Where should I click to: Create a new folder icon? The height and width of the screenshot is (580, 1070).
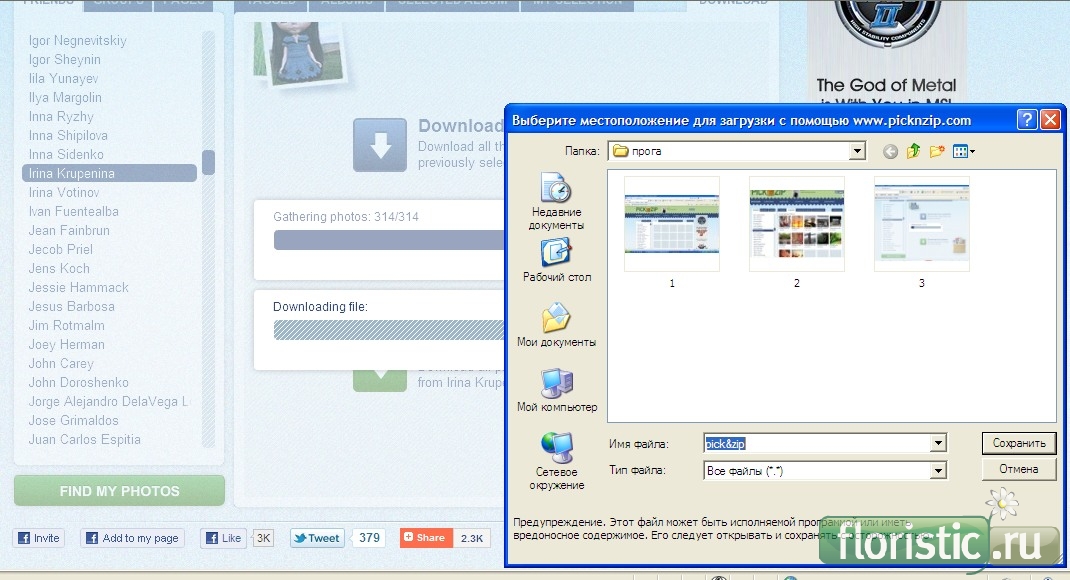coord(937,152)
